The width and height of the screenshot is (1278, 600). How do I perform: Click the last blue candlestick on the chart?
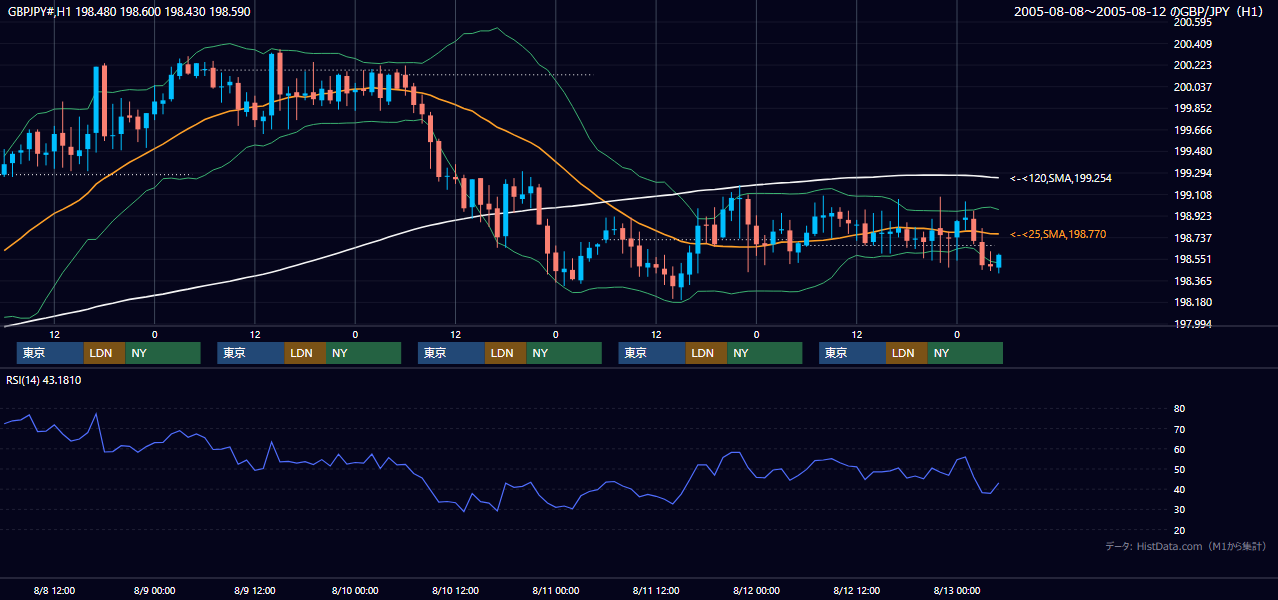(998, 262)
